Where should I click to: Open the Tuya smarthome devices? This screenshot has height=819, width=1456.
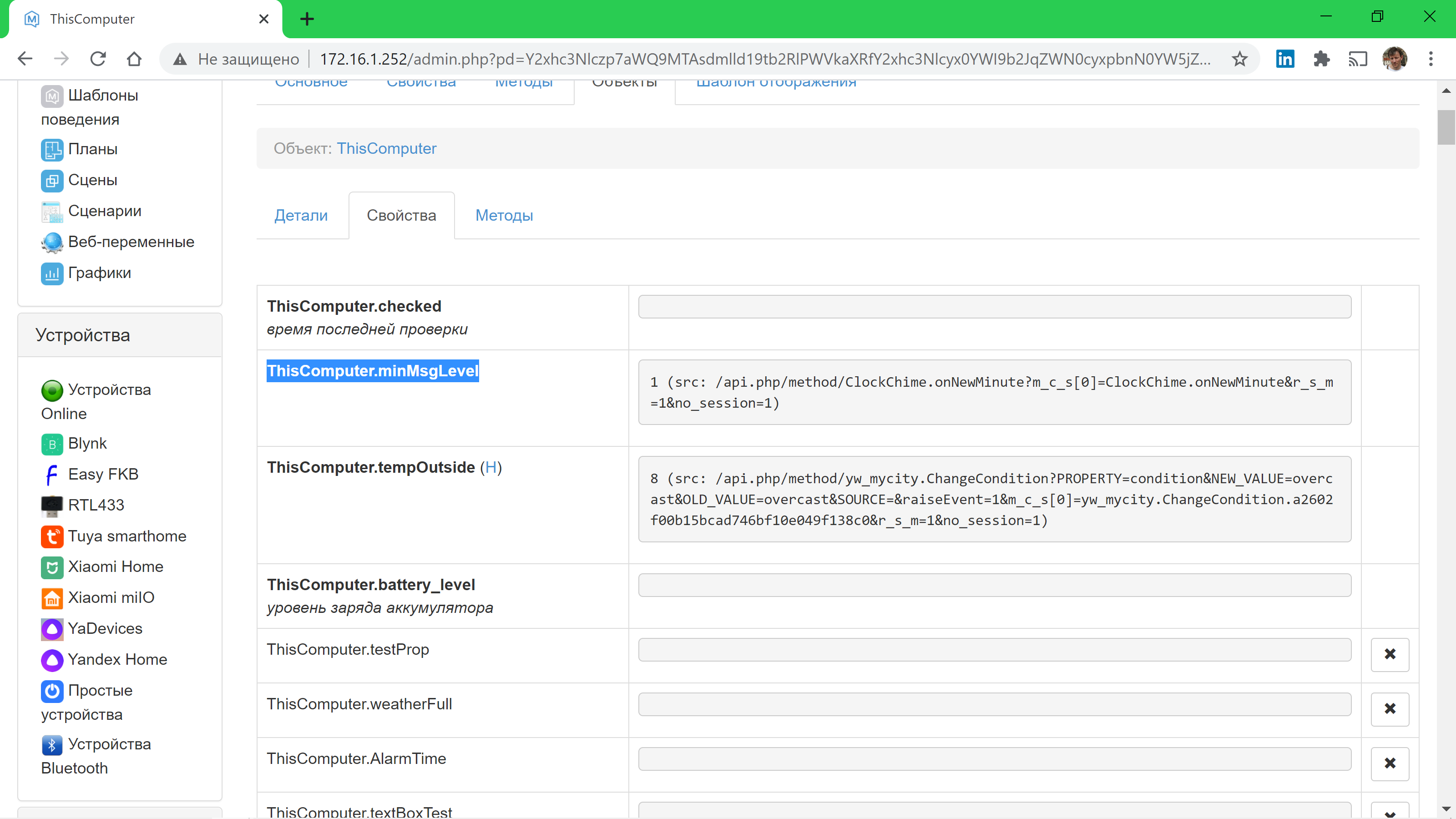point(126,536)
